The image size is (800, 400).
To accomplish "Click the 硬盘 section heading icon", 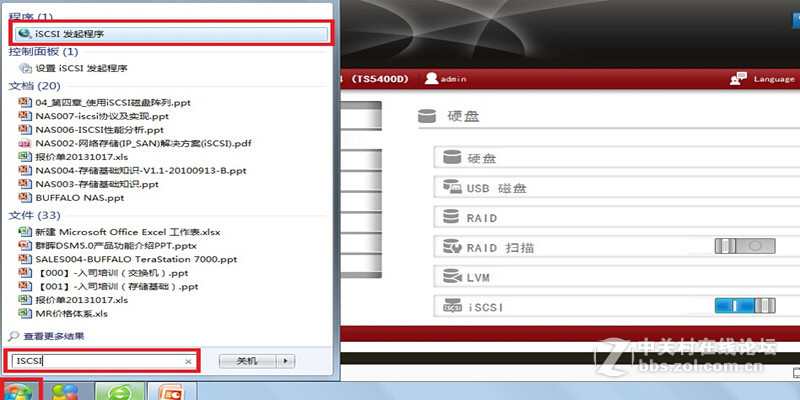I will (x=427, y=116).
